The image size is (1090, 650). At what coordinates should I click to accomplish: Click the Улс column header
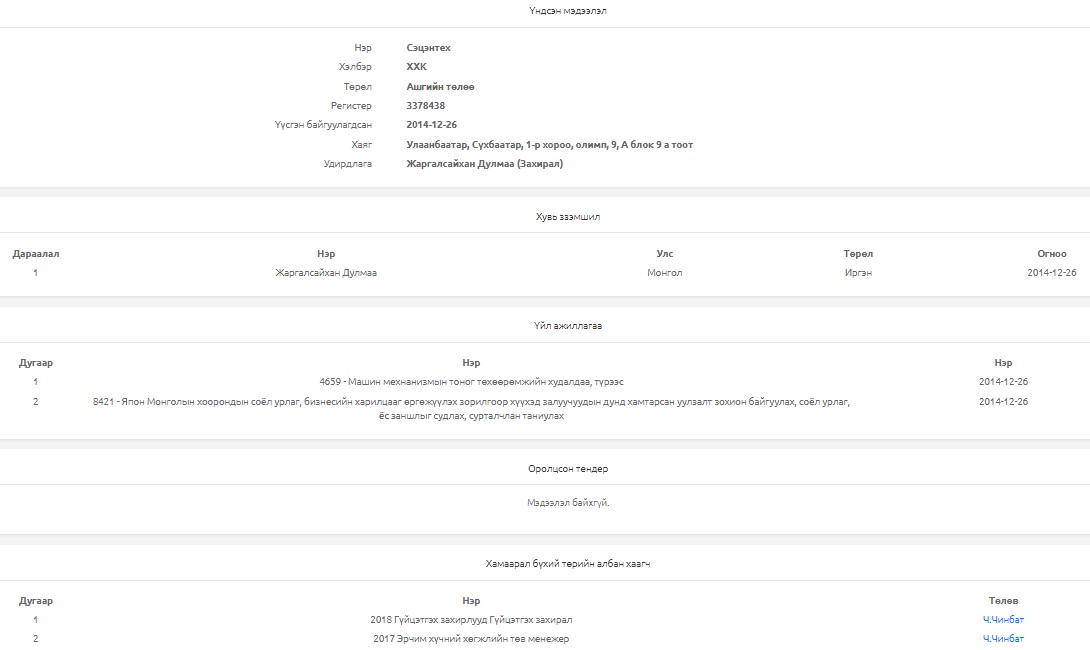click(x=665, y=254)
